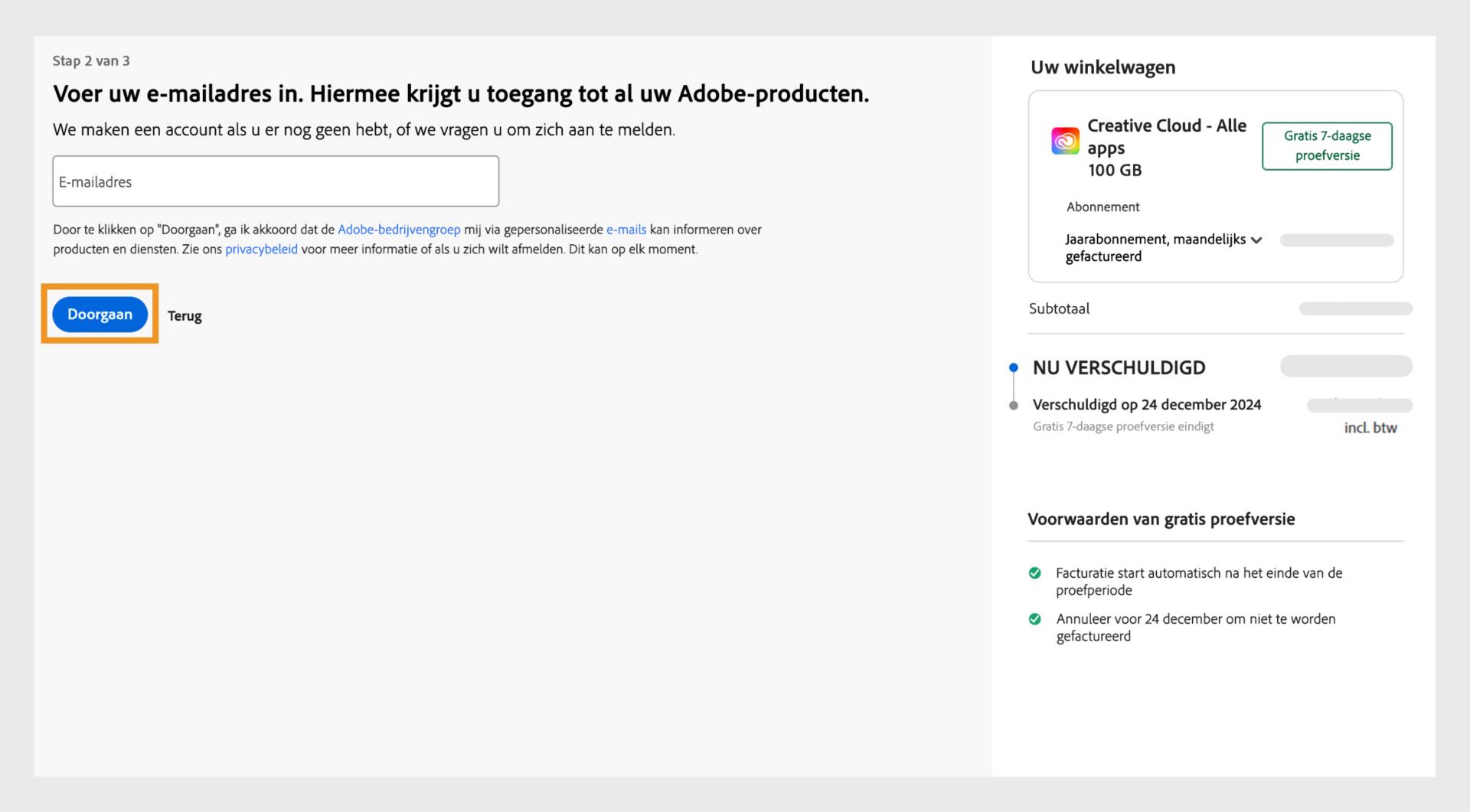Click the NU VERSCHULDIGD heading
The height and width of the screenshot is (812, 1470).
click(x=1119, y=368)
